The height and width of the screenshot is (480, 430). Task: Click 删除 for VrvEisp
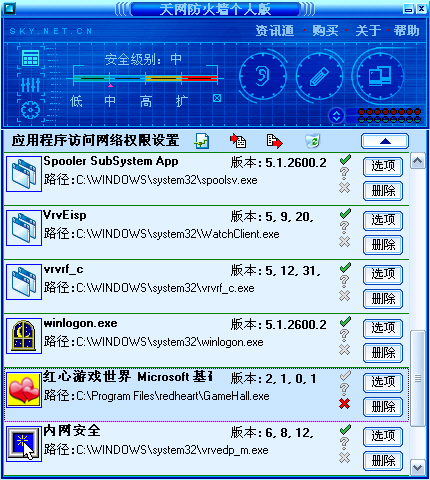click(383, 245)
